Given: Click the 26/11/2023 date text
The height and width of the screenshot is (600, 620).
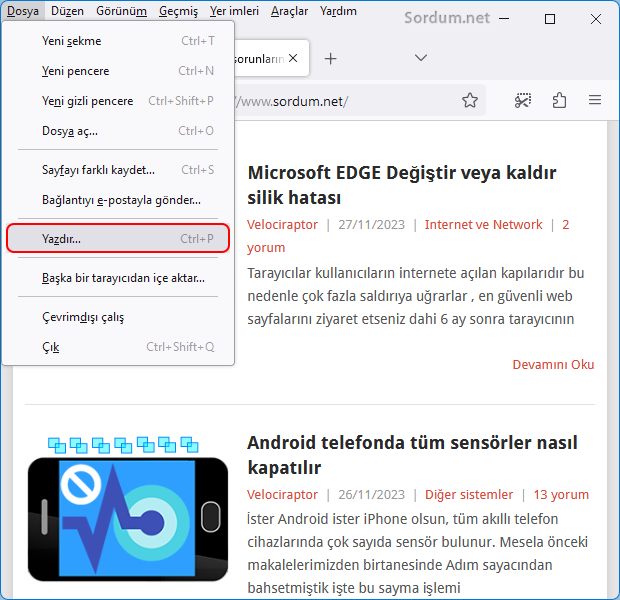Looking at the screenshot, I should pos(371,494).
